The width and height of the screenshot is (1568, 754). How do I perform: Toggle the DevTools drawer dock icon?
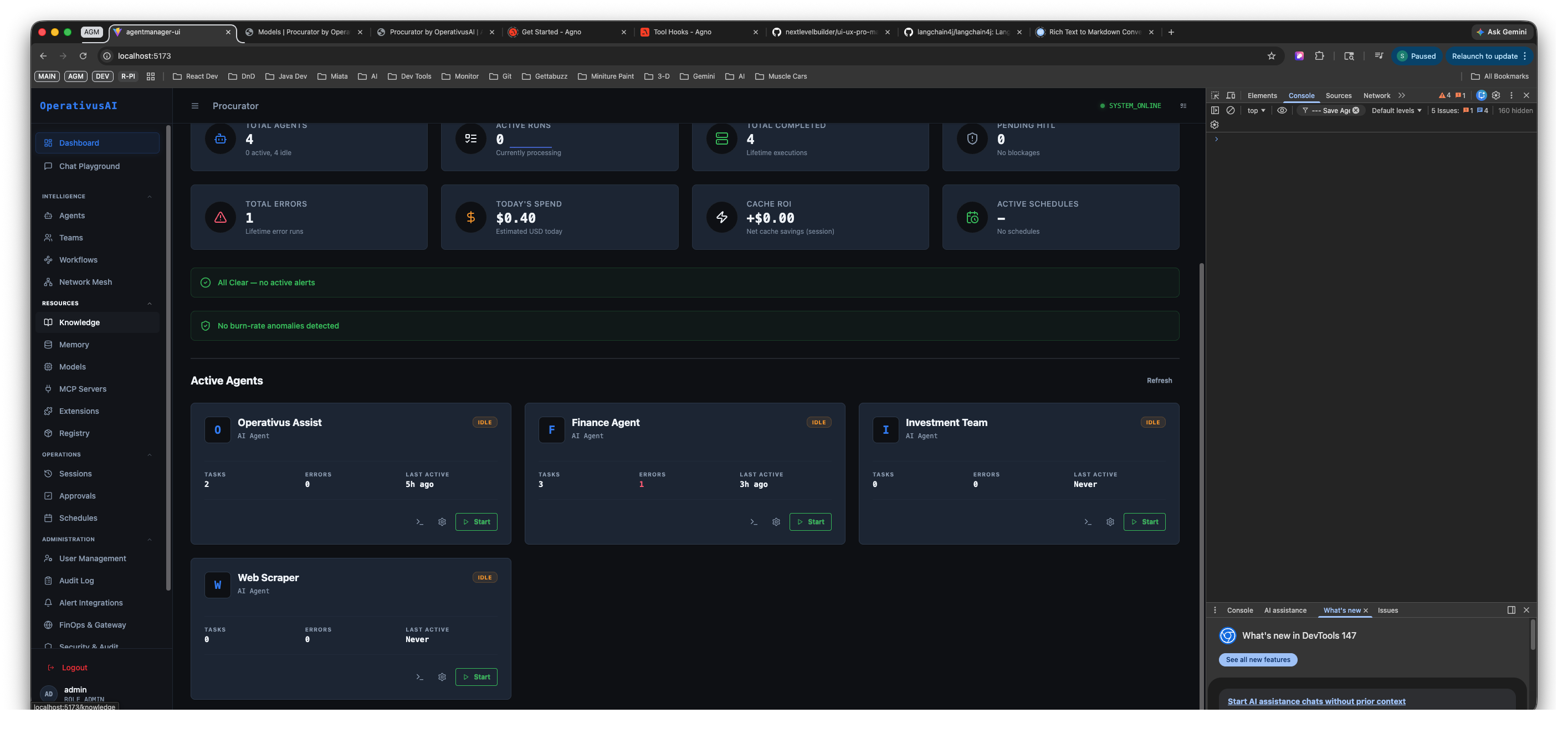pyautogui.click(x=1511, y=611)
